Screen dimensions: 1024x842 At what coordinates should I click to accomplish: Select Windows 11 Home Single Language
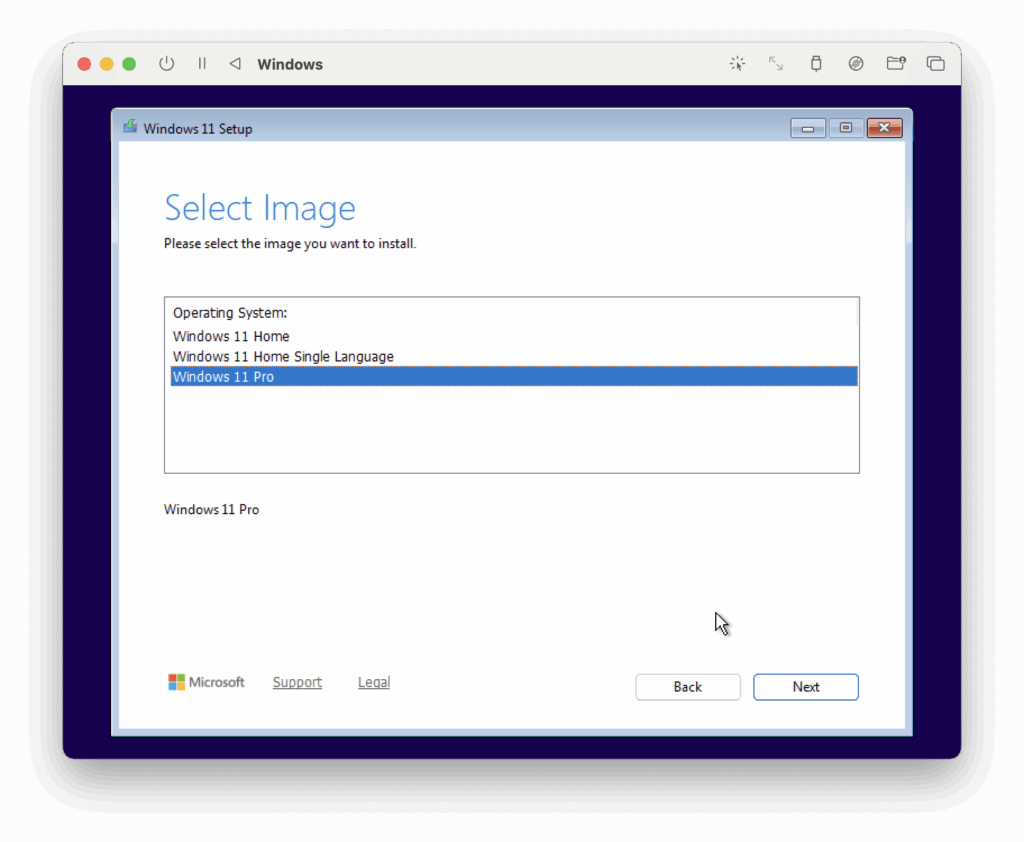(x=283, y=356)
